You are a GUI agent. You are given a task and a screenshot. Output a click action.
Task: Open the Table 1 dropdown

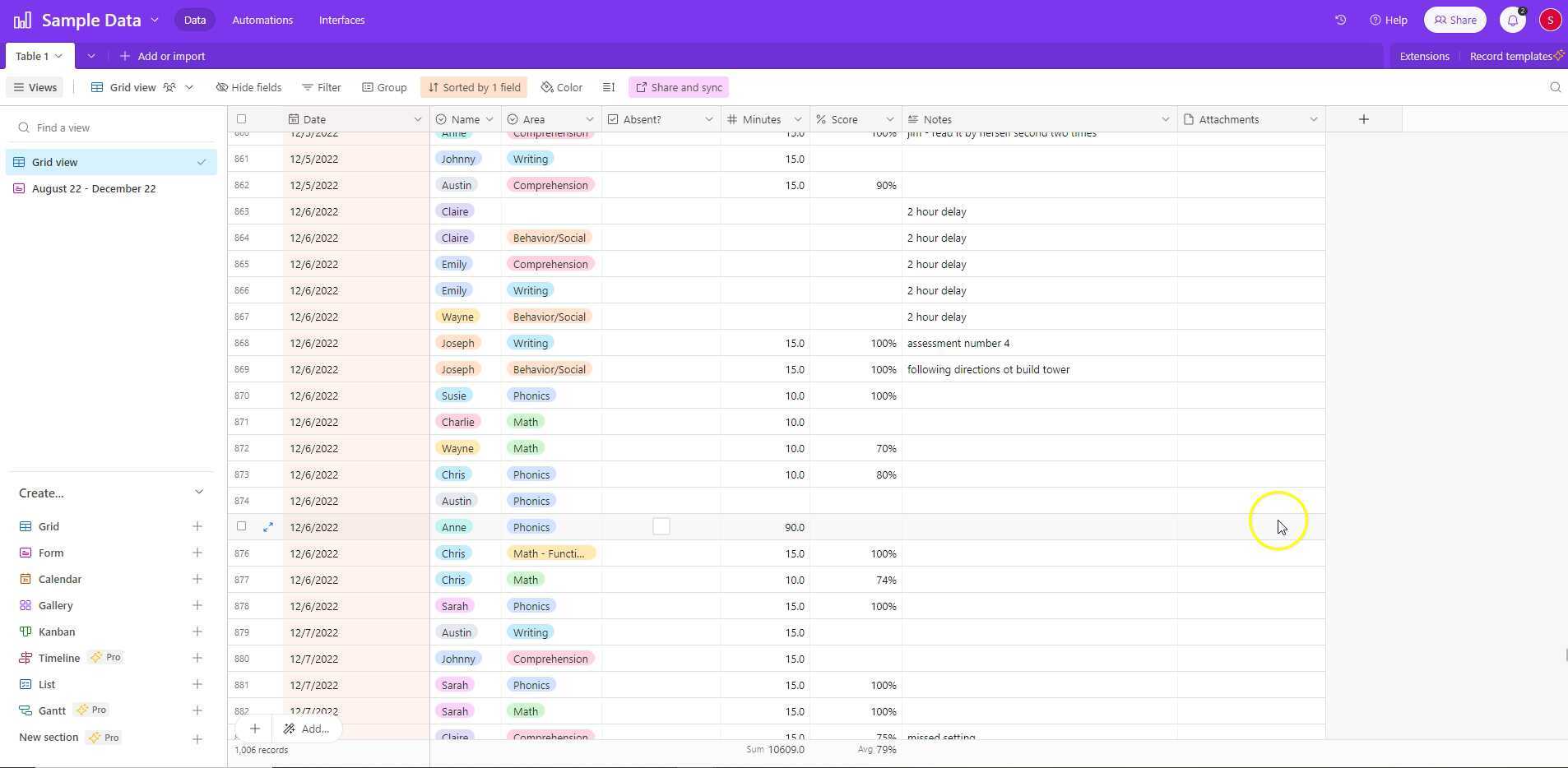coord(58,55)
